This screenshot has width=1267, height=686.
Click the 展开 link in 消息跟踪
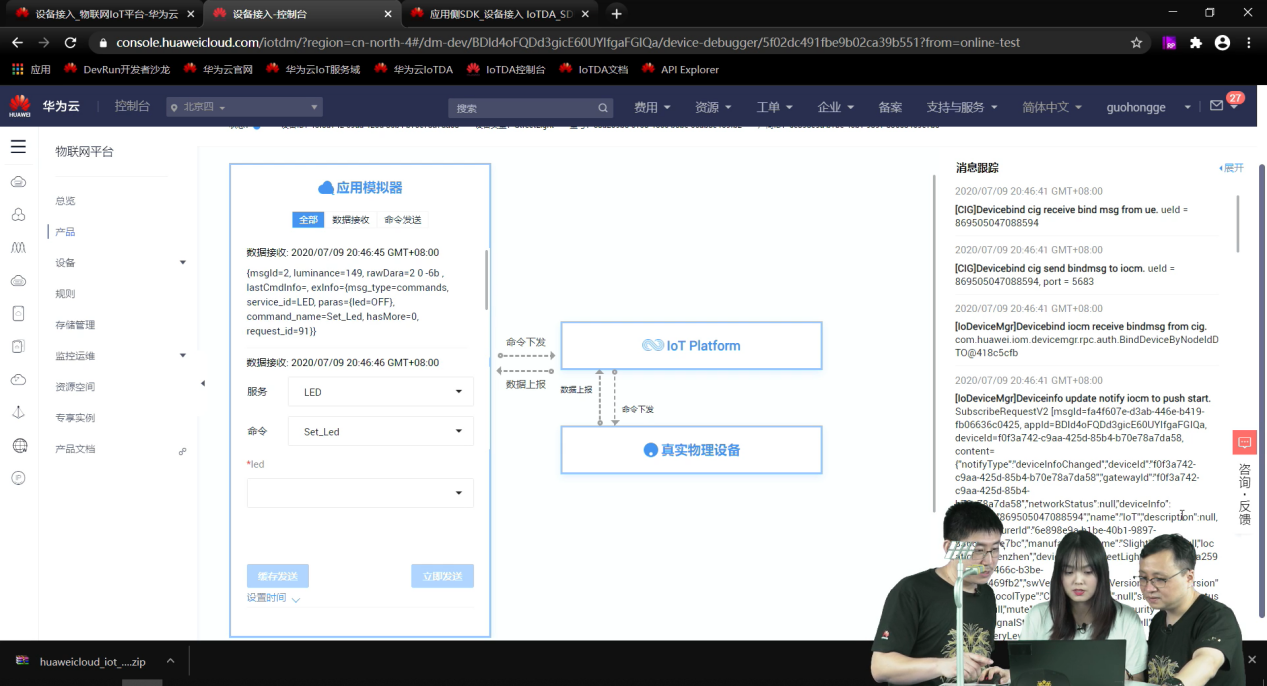point(1232,168)
